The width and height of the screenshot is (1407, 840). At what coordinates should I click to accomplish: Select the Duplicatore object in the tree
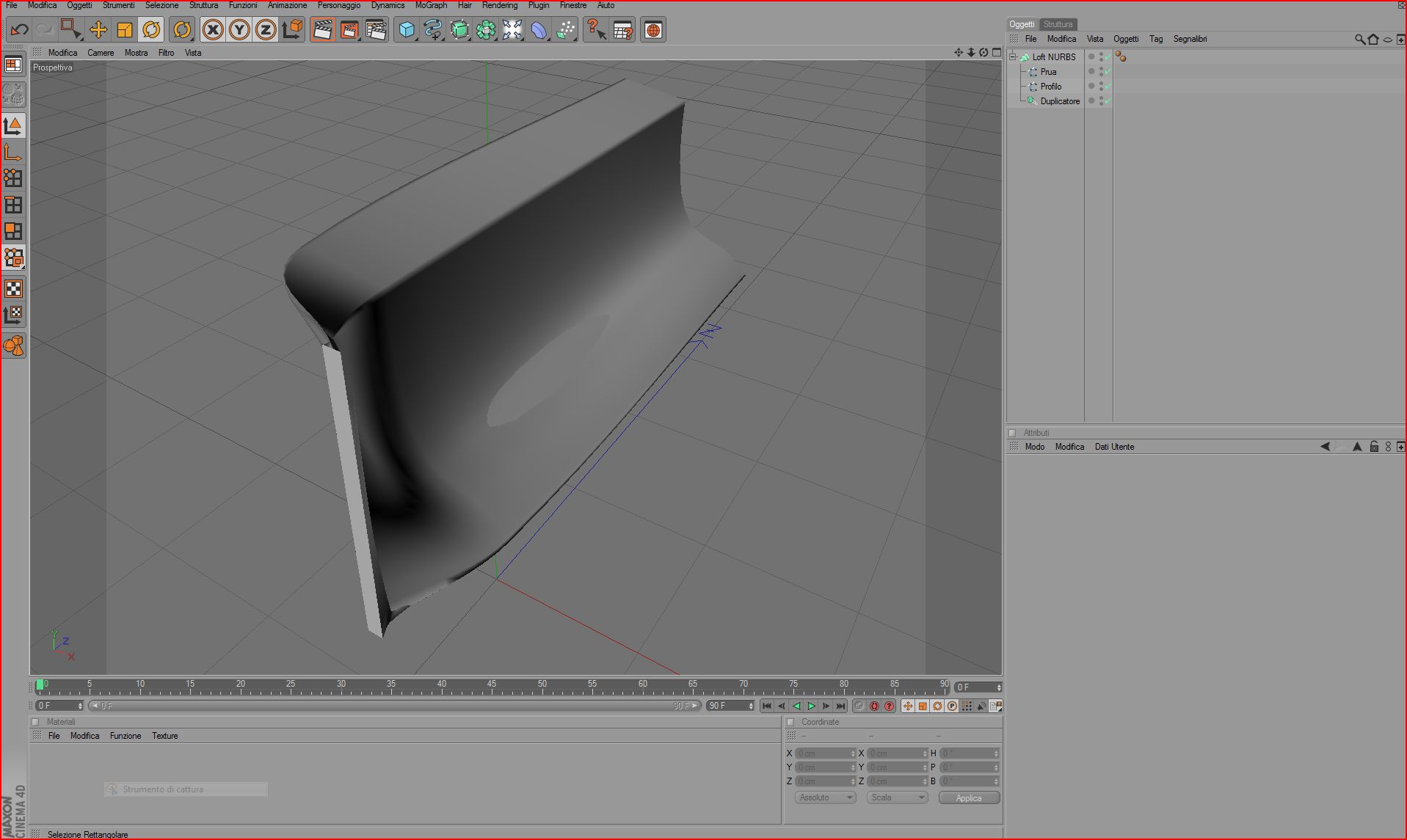click(1060, 101)
